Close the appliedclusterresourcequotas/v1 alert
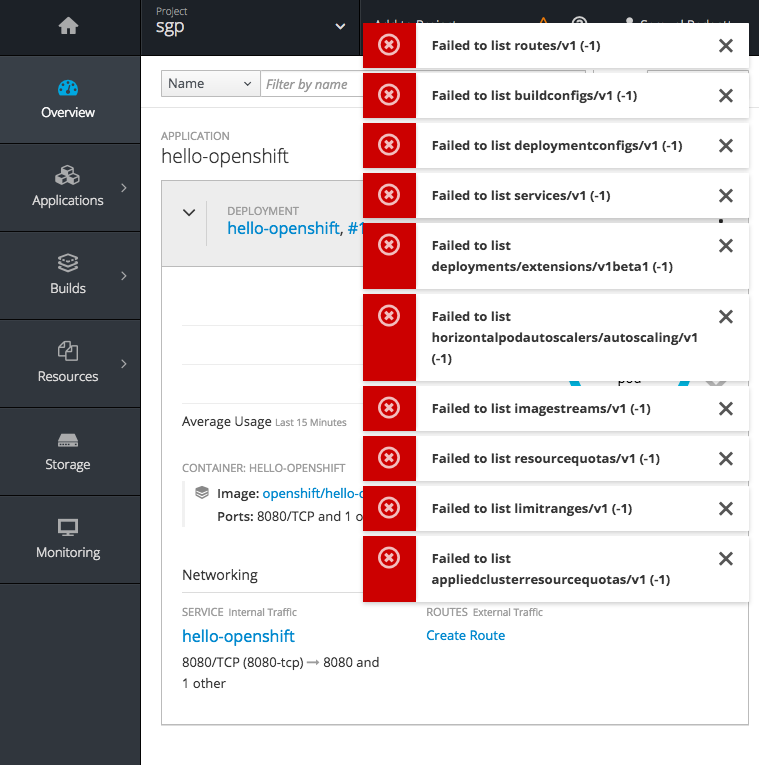Image resolution: width=759 pixels, height=765 pixels. tap(726, 559)
